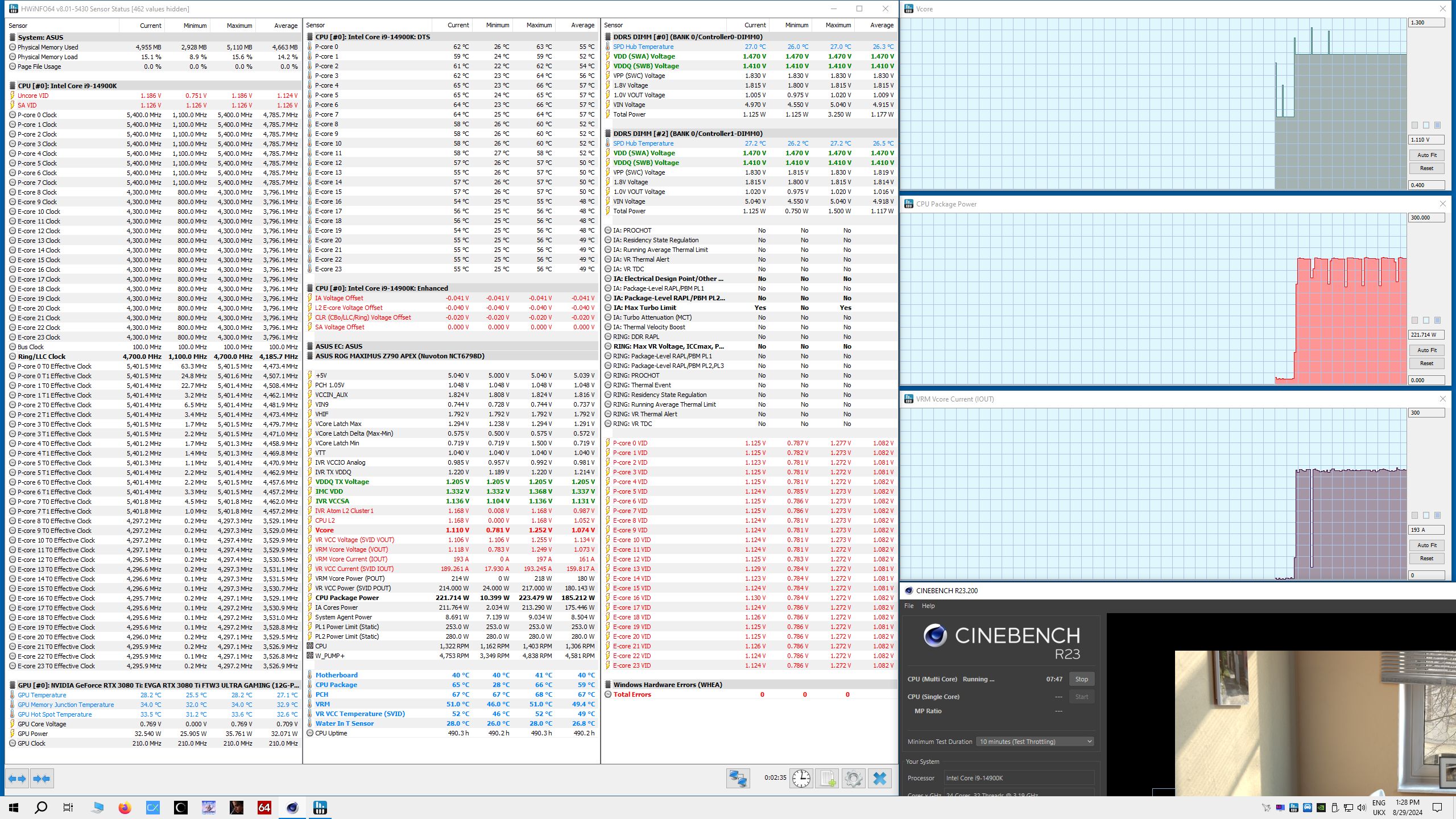Click the blue X close-sensors button in HWiNFO
The image size is (1456, 819).
879,778
